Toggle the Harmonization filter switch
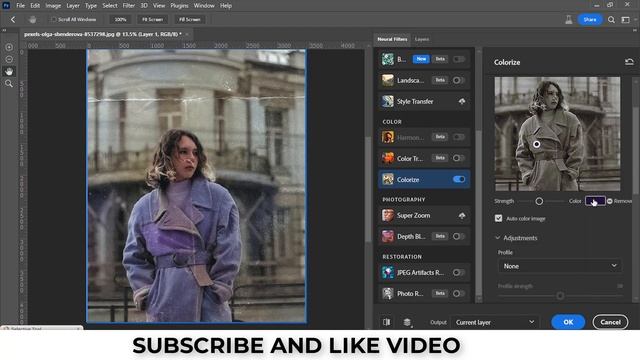This screenshot has width=640, height=360. click(459, 137)
